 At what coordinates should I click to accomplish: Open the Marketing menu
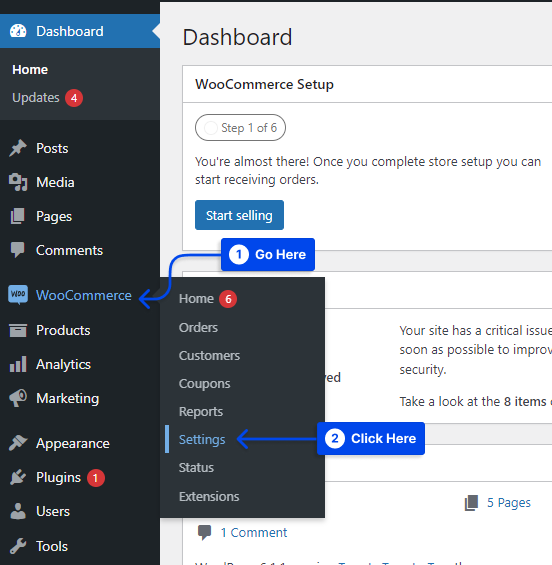click(x=67, y=399)
